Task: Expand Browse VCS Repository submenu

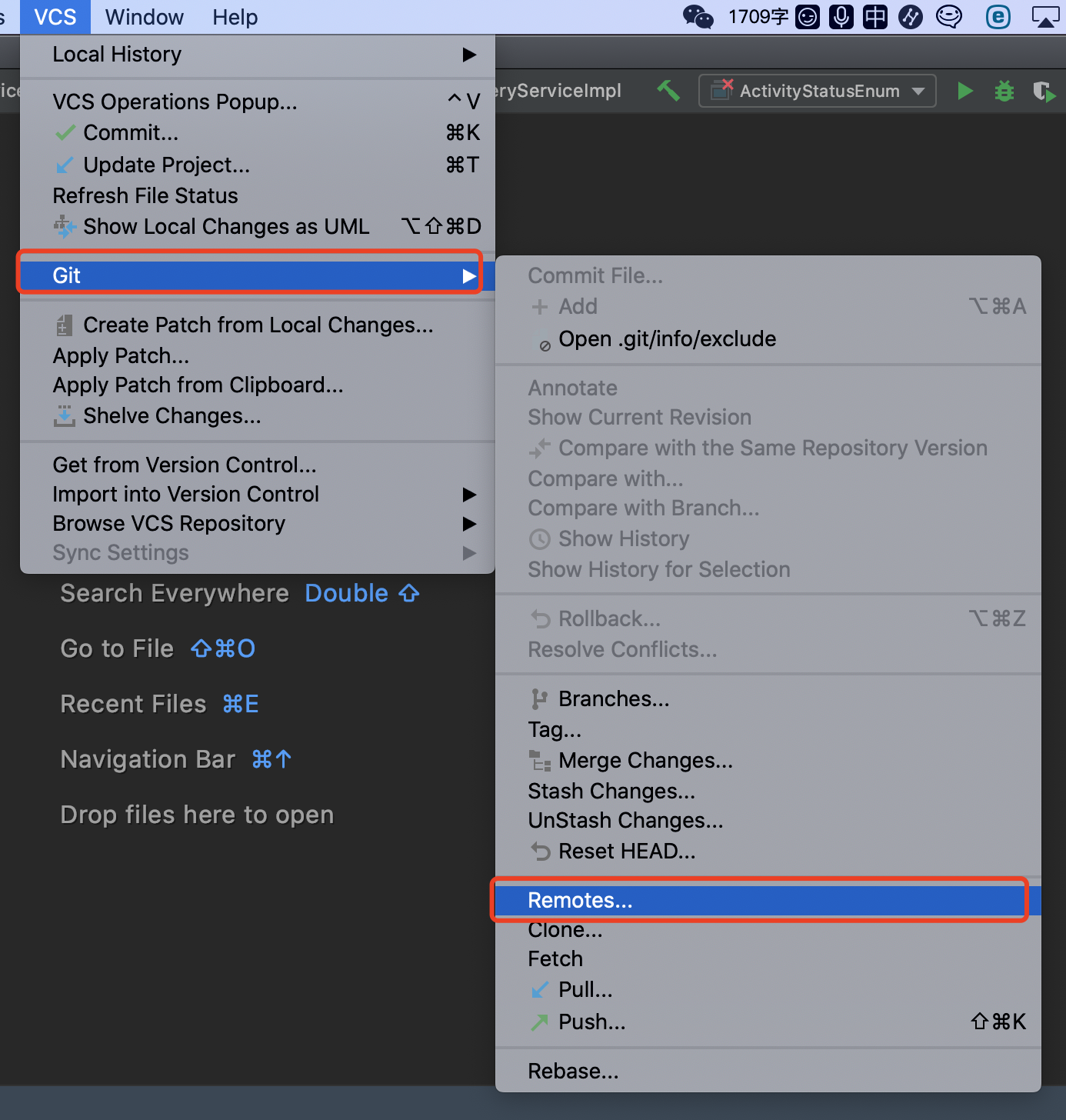Action: pyautogui.click(x=258, y=523)
